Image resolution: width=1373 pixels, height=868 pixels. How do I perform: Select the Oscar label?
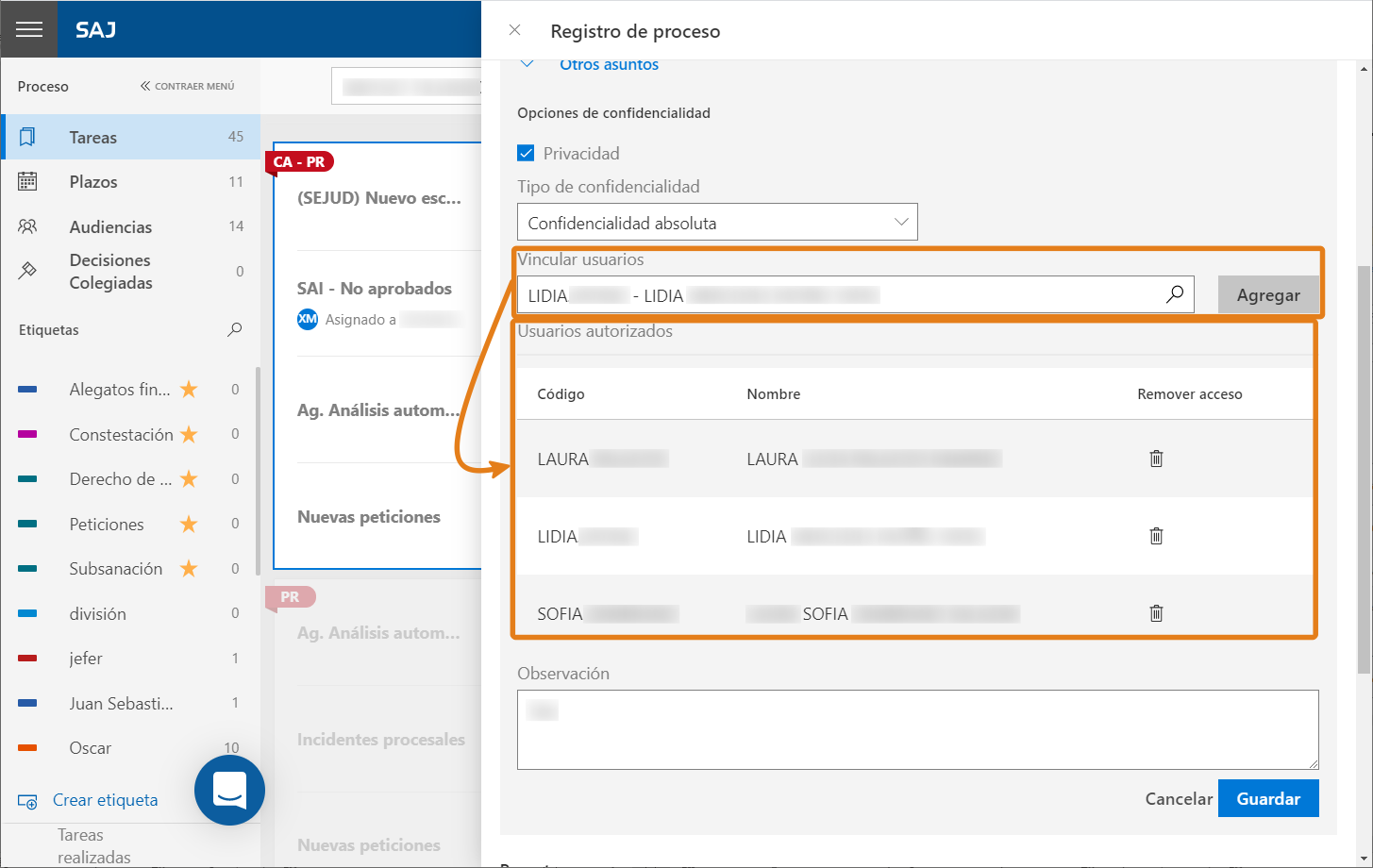point(91,747)
